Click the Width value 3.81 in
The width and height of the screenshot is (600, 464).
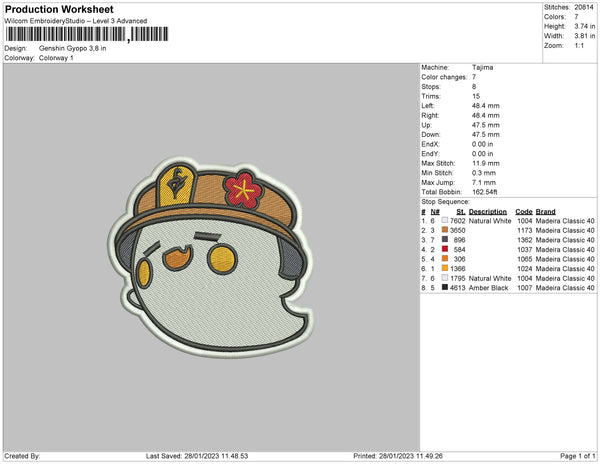pyautogui.click(x=584, y=36)
